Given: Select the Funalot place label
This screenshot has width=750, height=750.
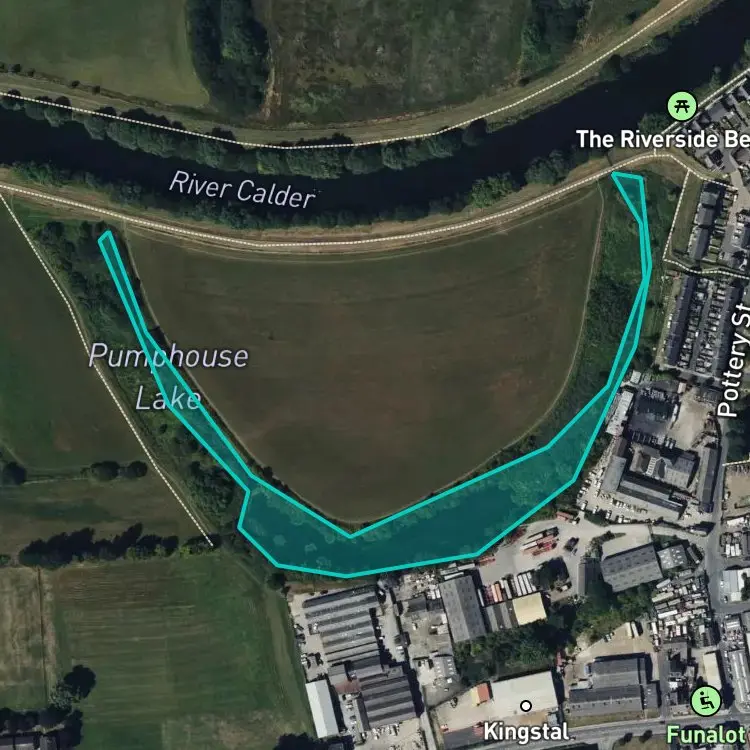Looking at the screenshot, I should pyautogui.click(x=707, y=735).
